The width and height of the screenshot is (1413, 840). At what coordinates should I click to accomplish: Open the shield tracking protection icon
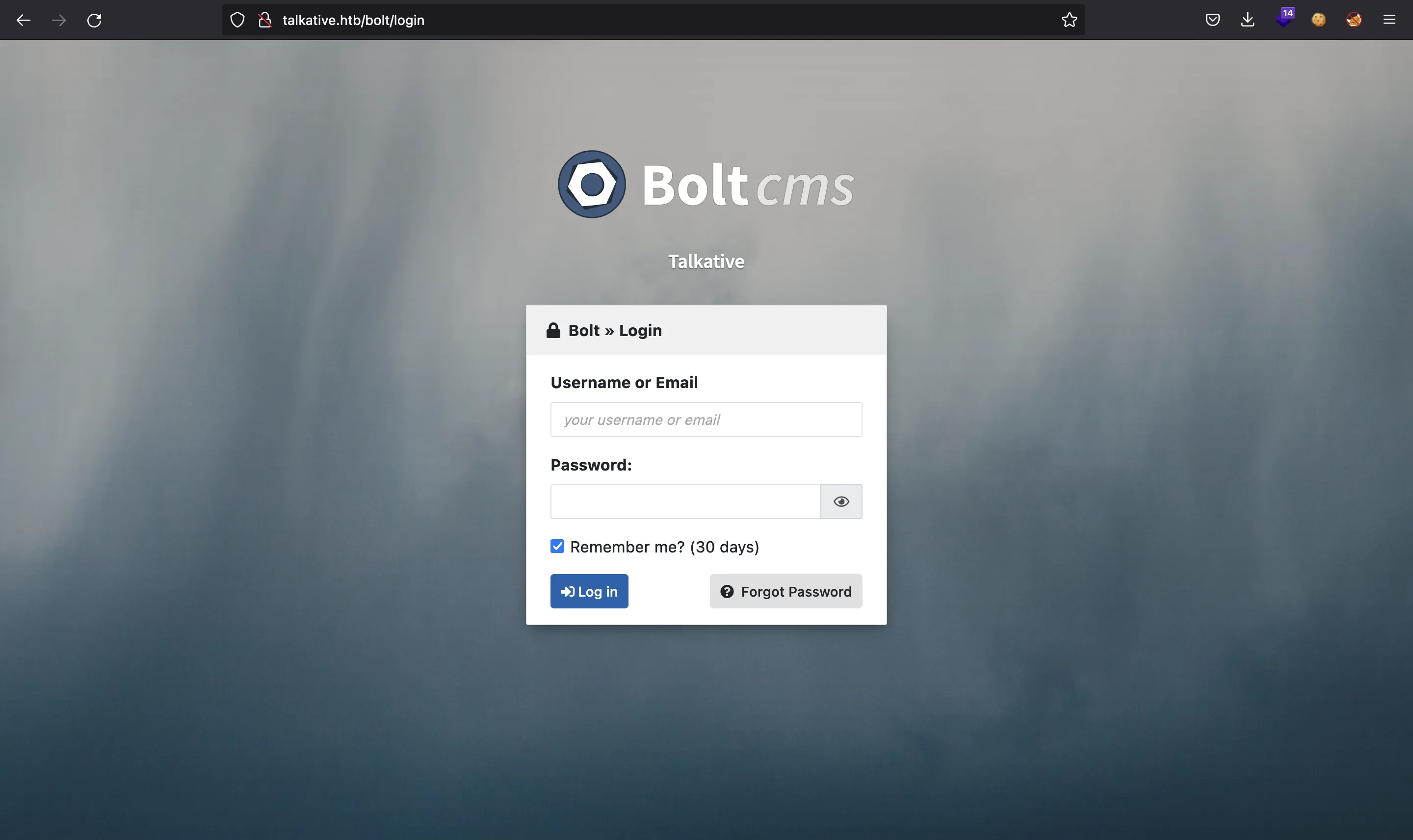click(237, 21)
